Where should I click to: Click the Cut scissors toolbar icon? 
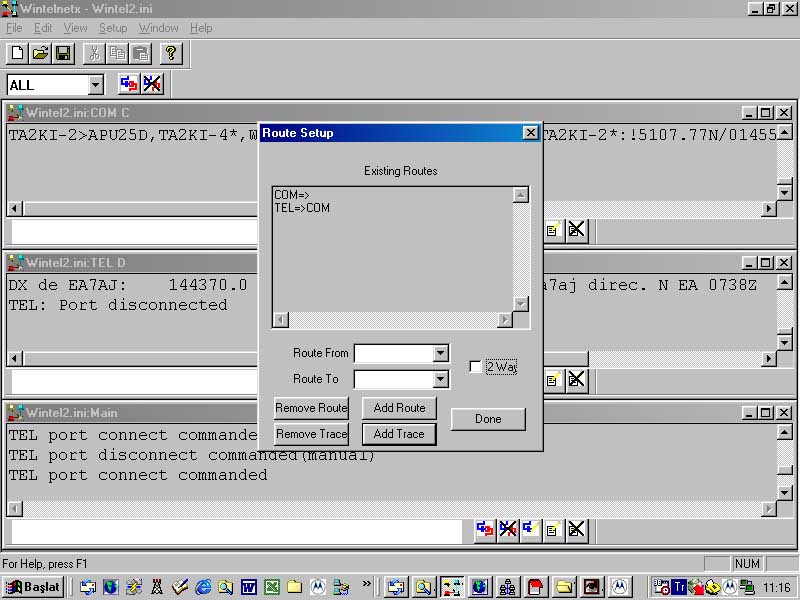coord(94,53)
